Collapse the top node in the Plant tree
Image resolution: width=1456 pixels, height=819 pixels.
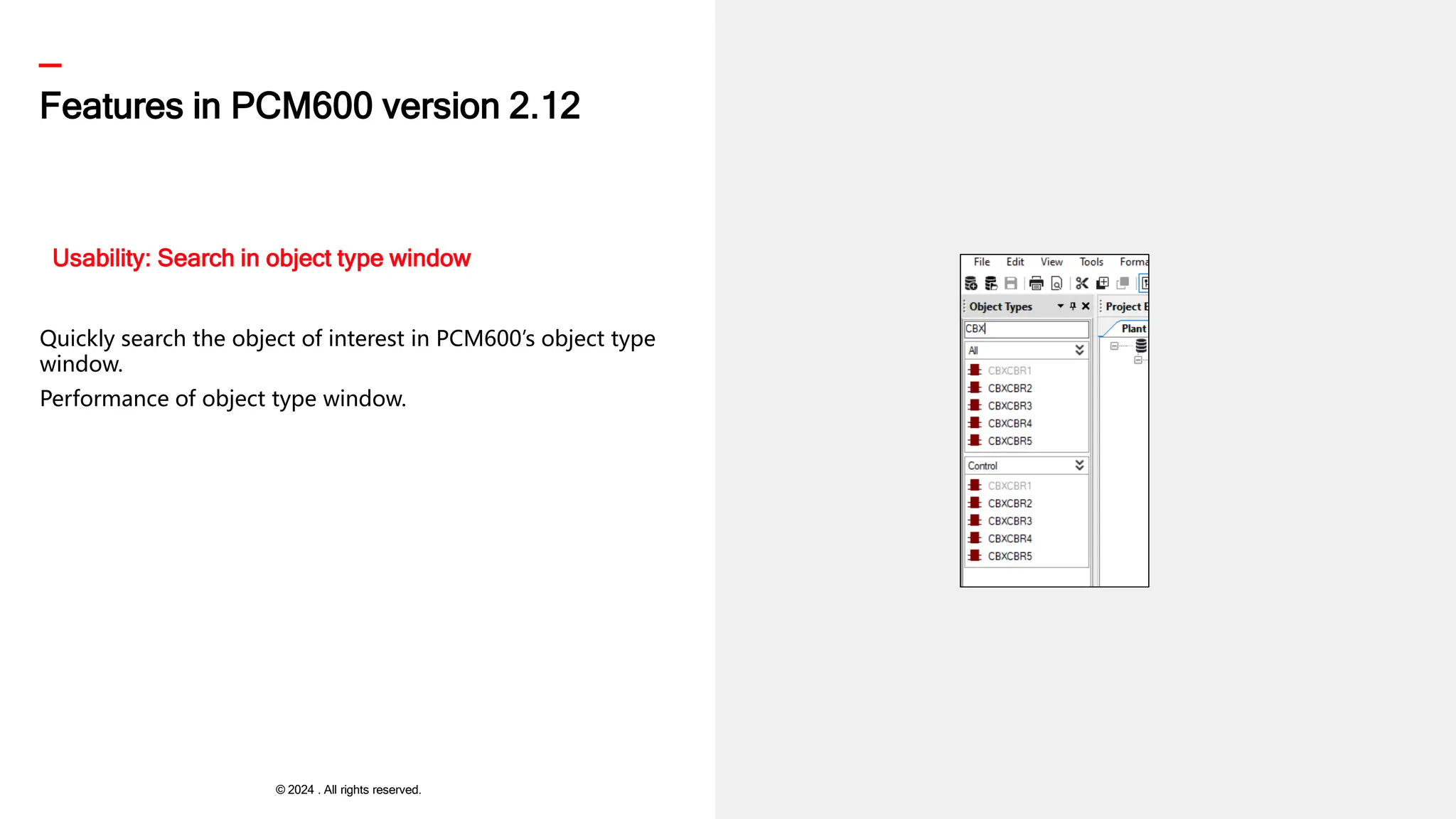[1114, 346]
